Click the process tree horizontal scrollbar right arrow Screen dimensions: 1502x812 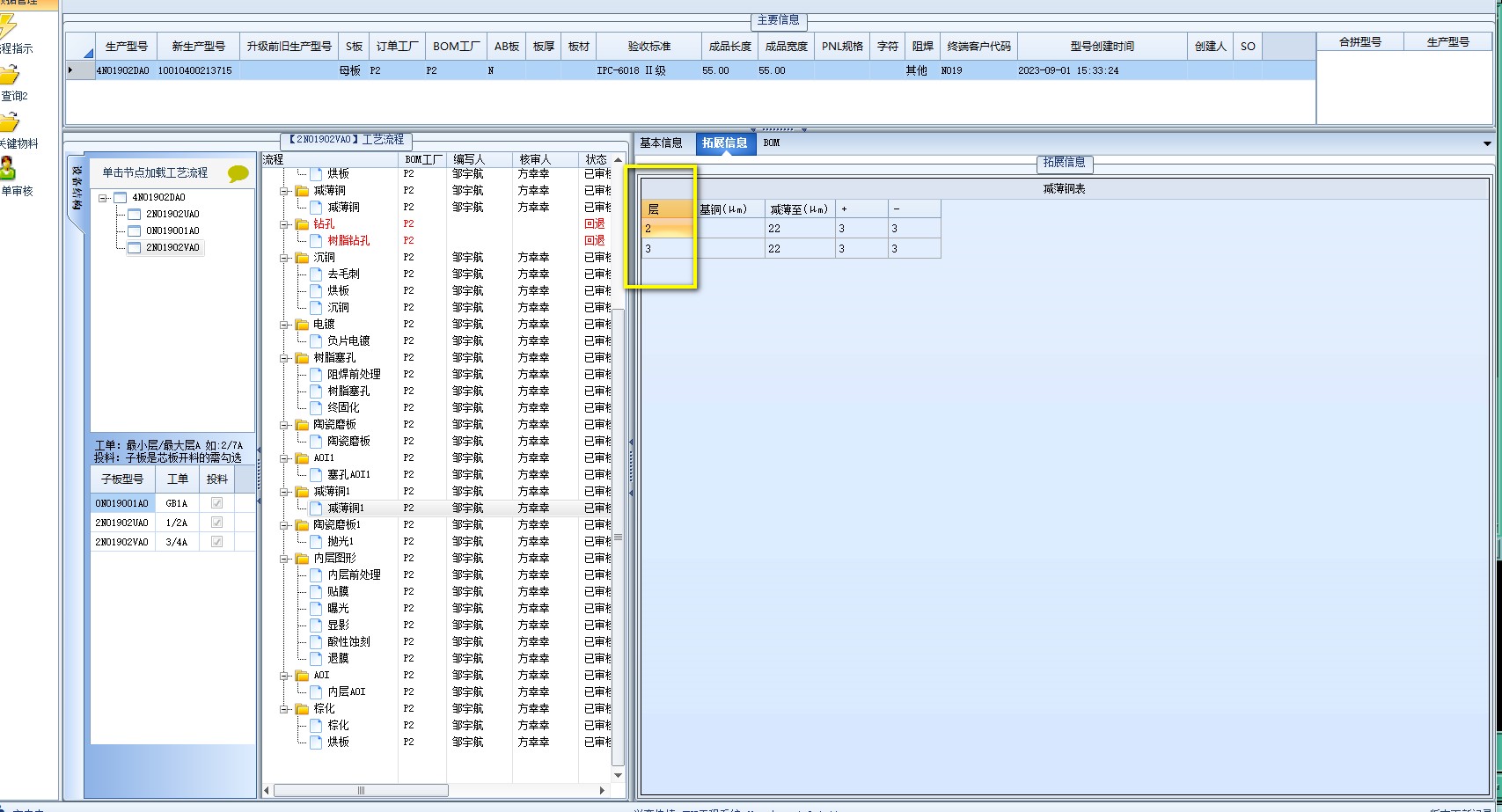[602, 790]
